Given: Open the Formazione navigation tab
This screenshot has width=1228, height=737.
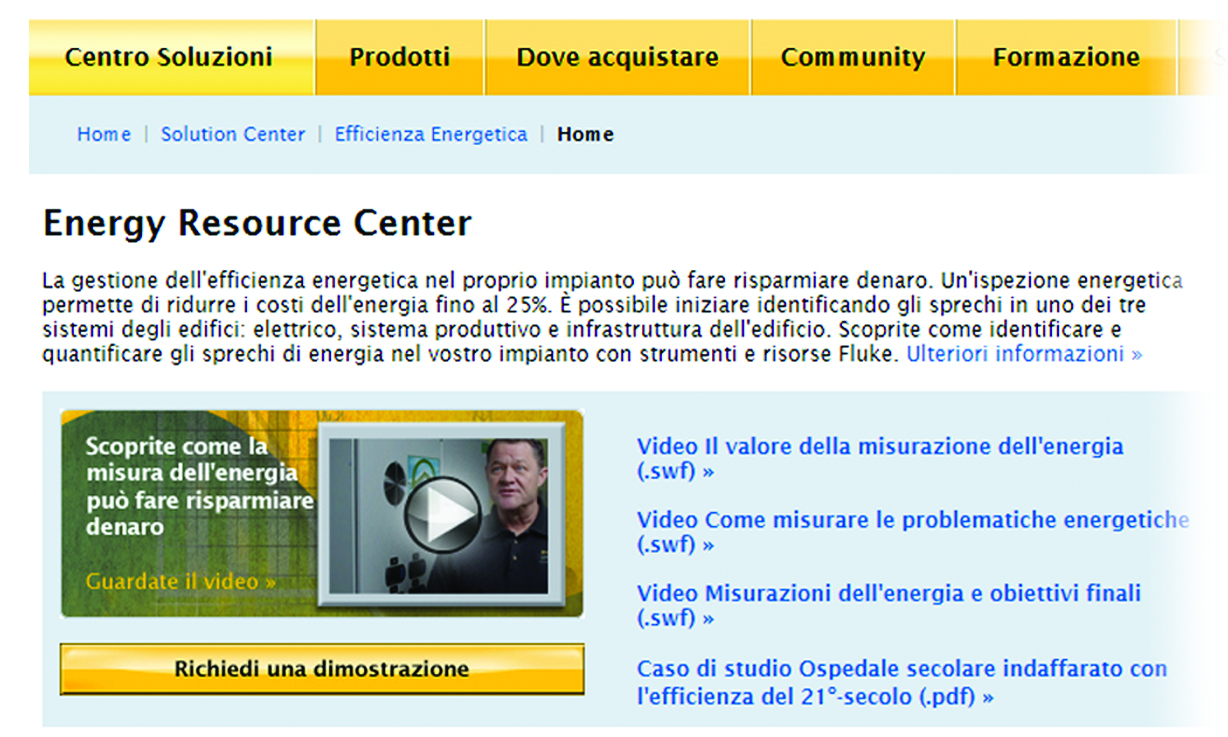Looking at the screenshot, I should 1066,58.
